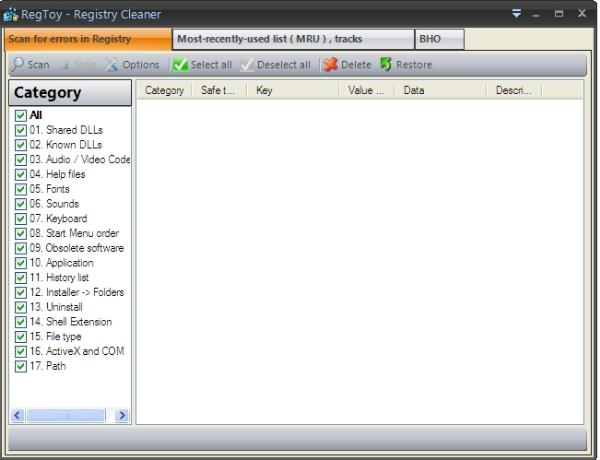Toggle the 06. Sounds checkbox
The width and height of the screenshot is (600, 460).
coord(21,204)
